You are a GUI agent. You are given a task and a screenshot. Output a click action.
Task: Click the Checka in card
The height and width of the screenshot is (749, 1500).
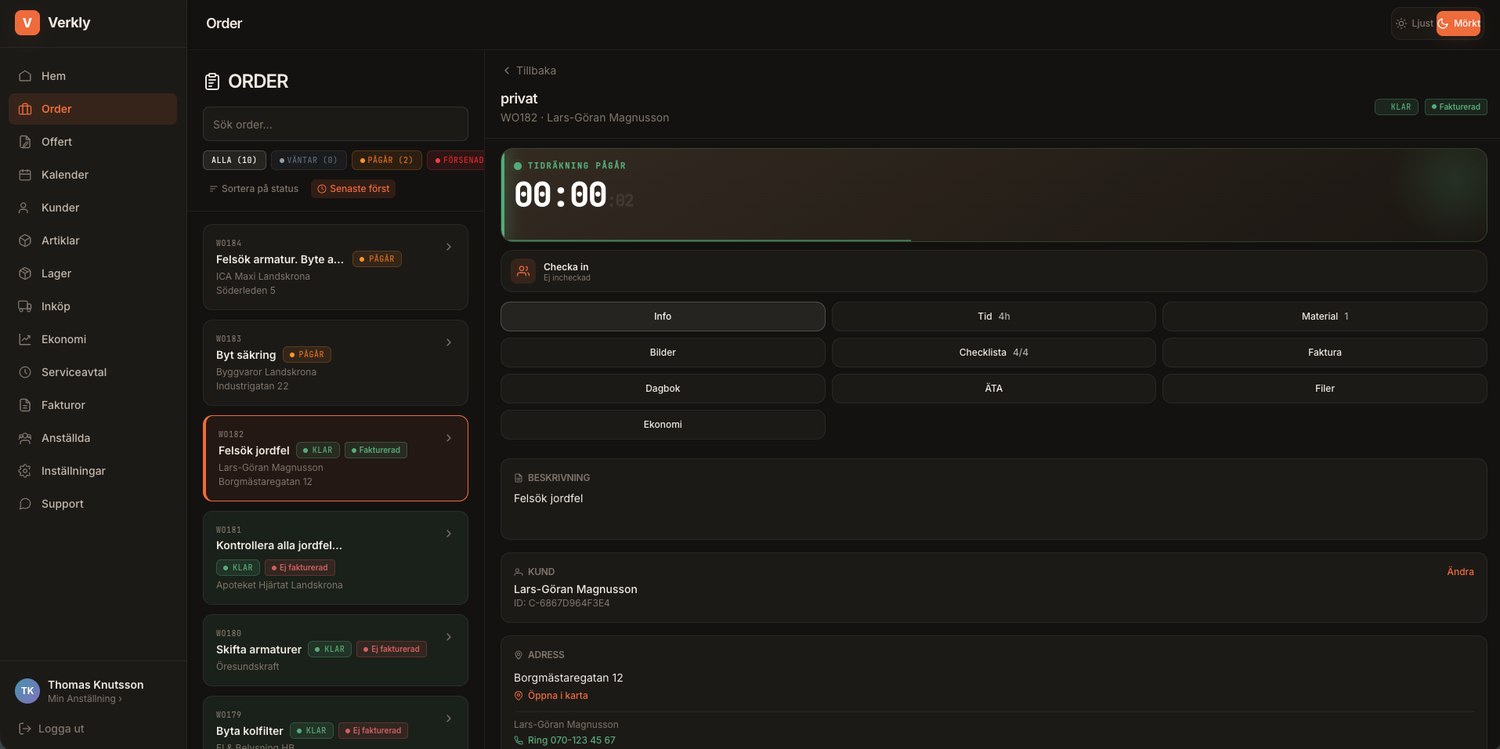(x=994, y=271)
